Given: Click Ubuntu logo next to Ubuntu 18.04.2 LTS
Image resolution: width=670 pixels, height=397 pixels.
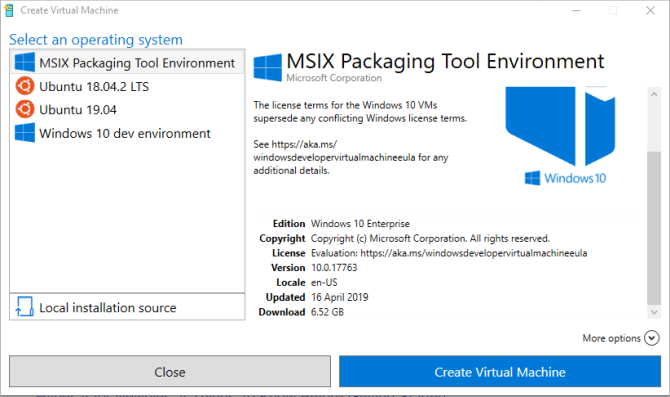Looking at the screenshot, I should coord(25,86).
